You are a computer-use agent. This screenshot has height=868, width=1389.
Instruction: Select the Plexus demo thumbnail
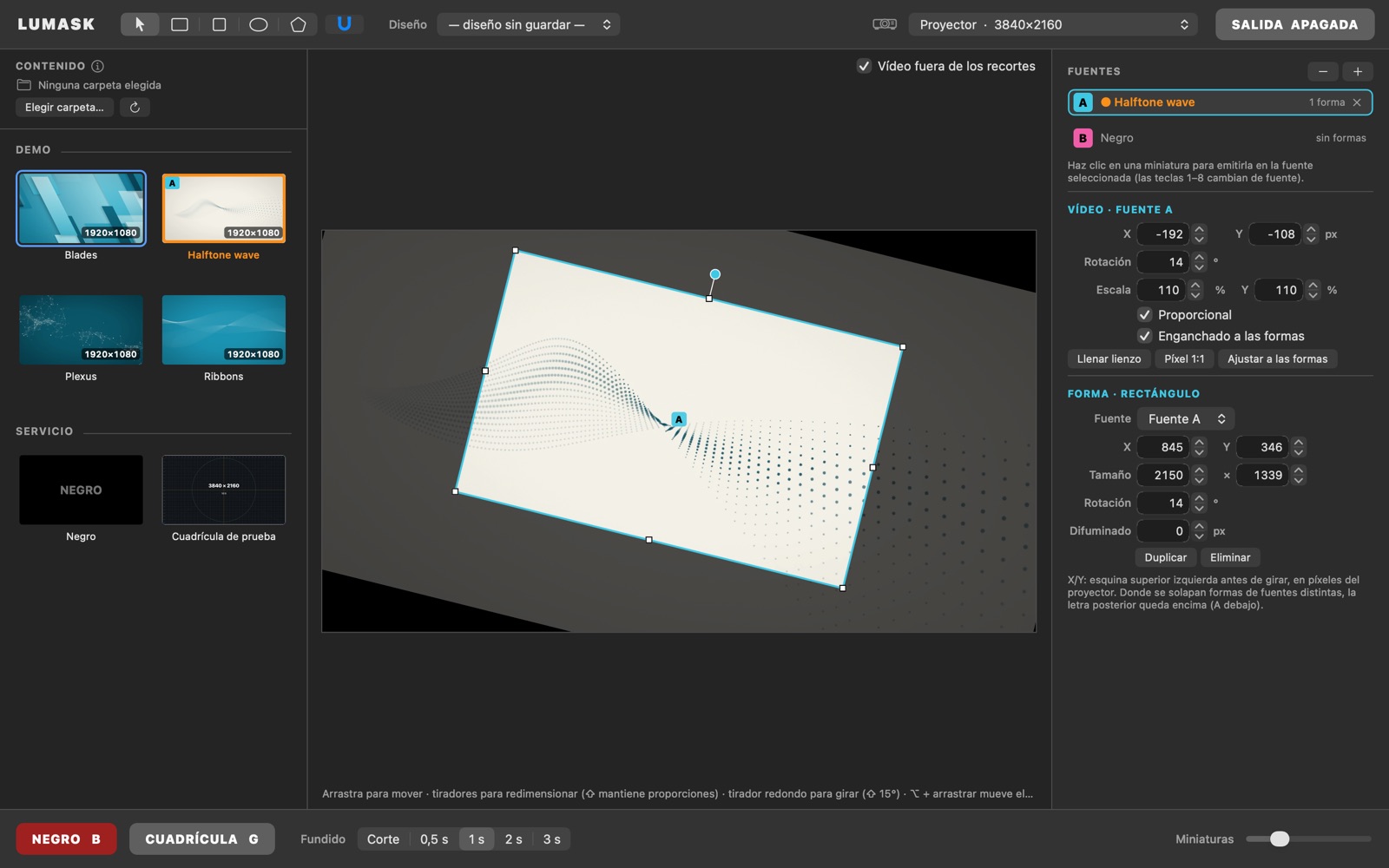[x=81, y=330]
